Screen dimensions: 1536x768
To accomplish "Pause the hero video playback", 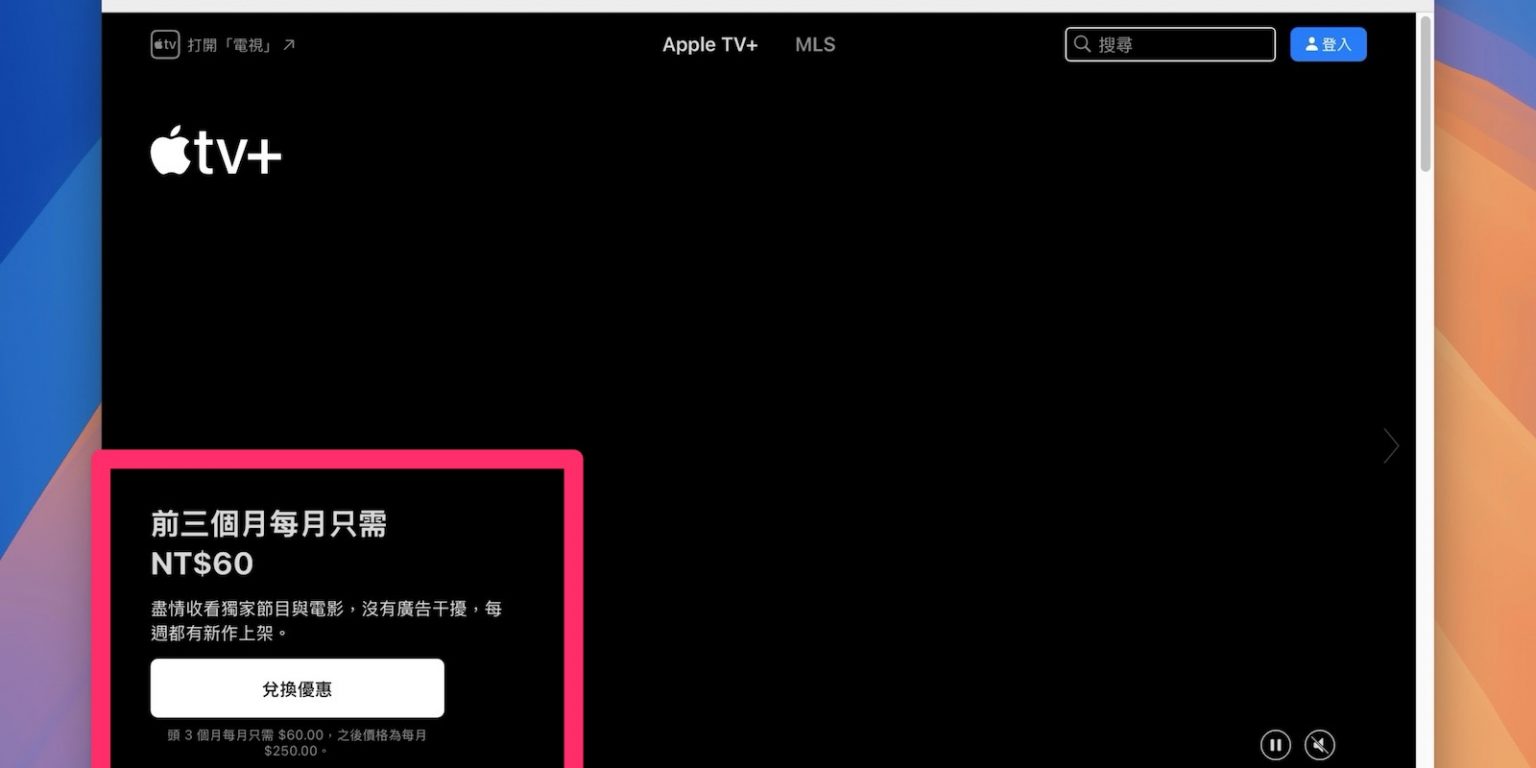I will [1275, 745].
